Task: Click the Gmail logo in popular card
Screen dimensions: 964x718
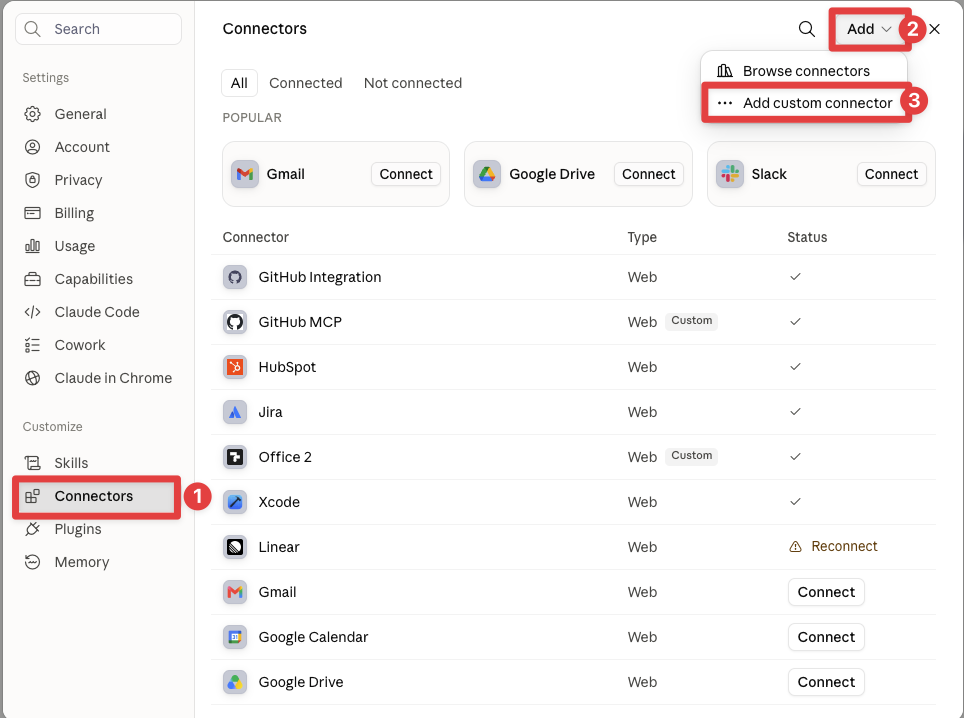Action: click(x=245, y=174)
